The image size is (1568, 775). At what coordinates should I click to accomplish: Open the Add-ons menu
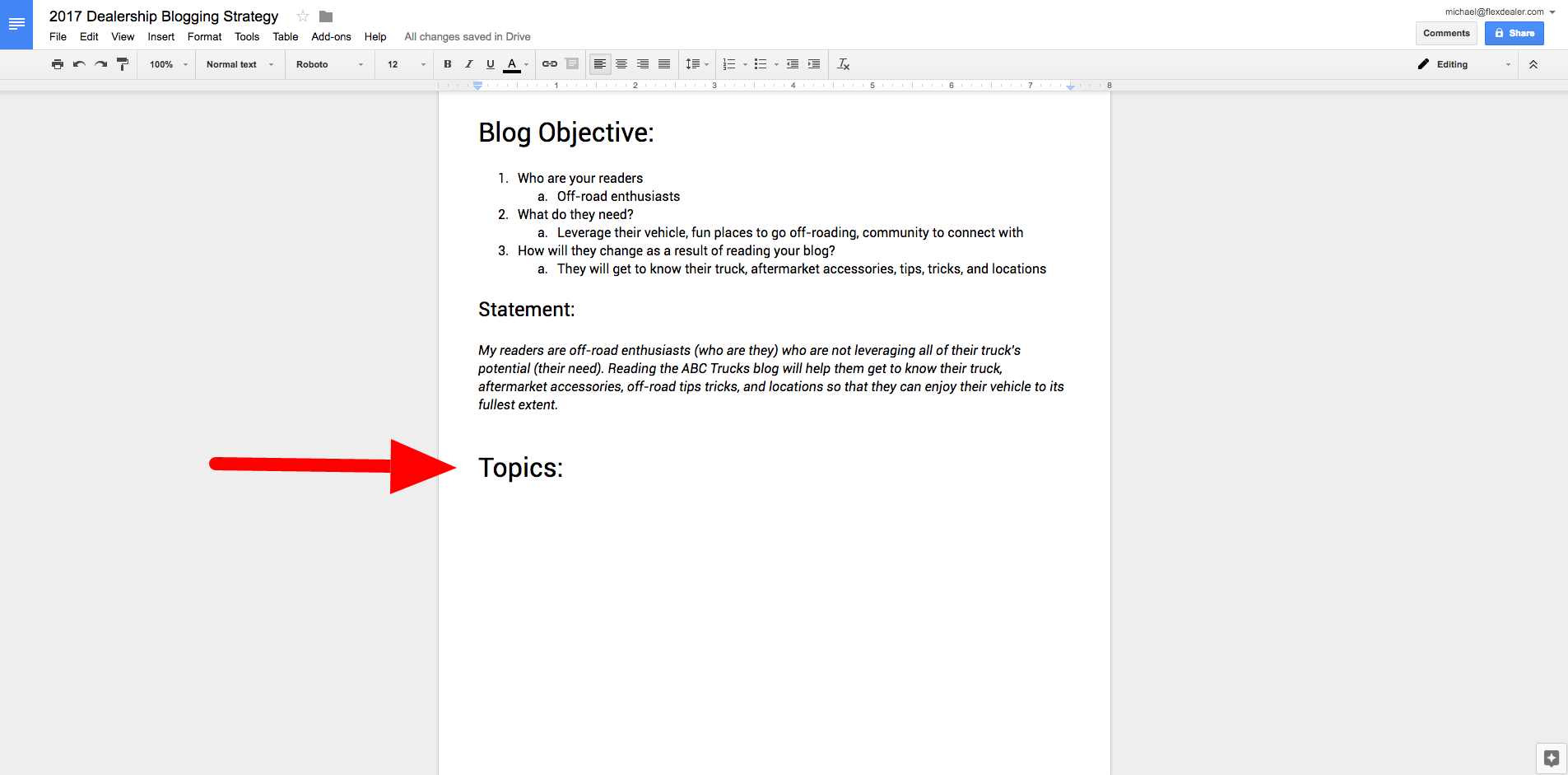pos(331,37)
